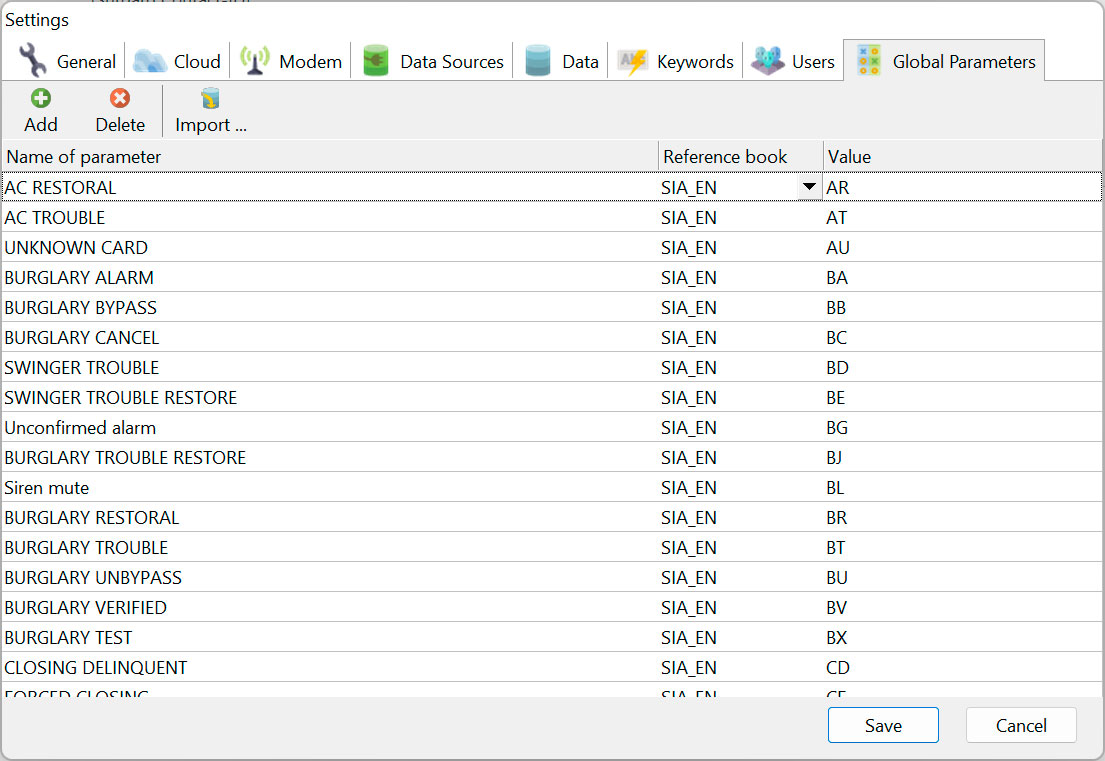This screenshot has height=761, width=1105.
Task: Click the red cross Delete icon
Action: click(x=120, y=98)
